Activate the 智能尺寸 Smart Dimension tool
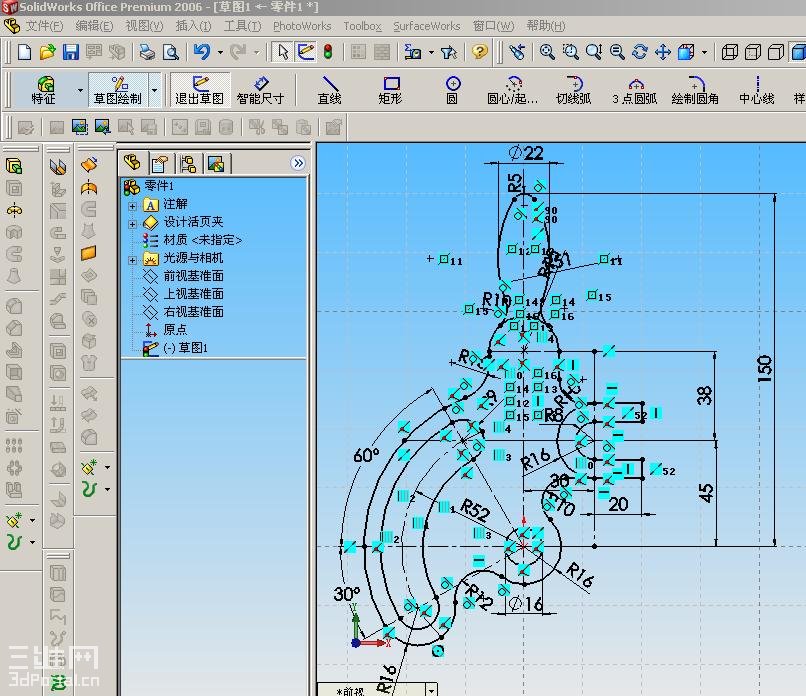806x696 pixels. point(260,90)
